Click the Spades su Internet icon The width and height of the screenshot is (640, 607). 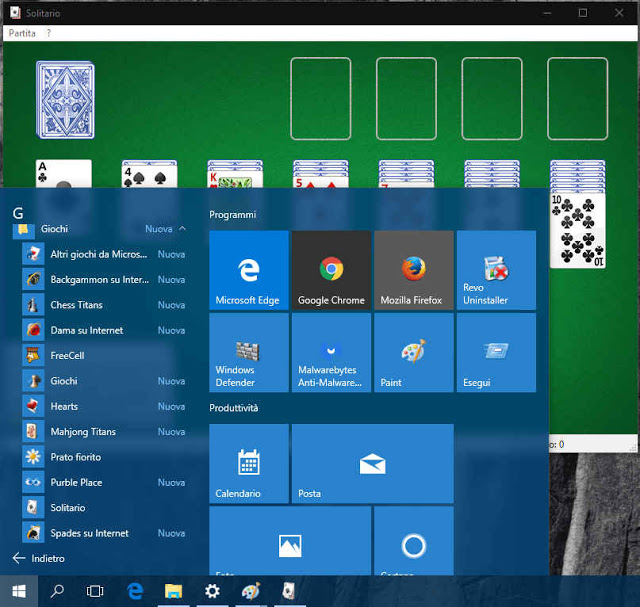click(33, 533)
